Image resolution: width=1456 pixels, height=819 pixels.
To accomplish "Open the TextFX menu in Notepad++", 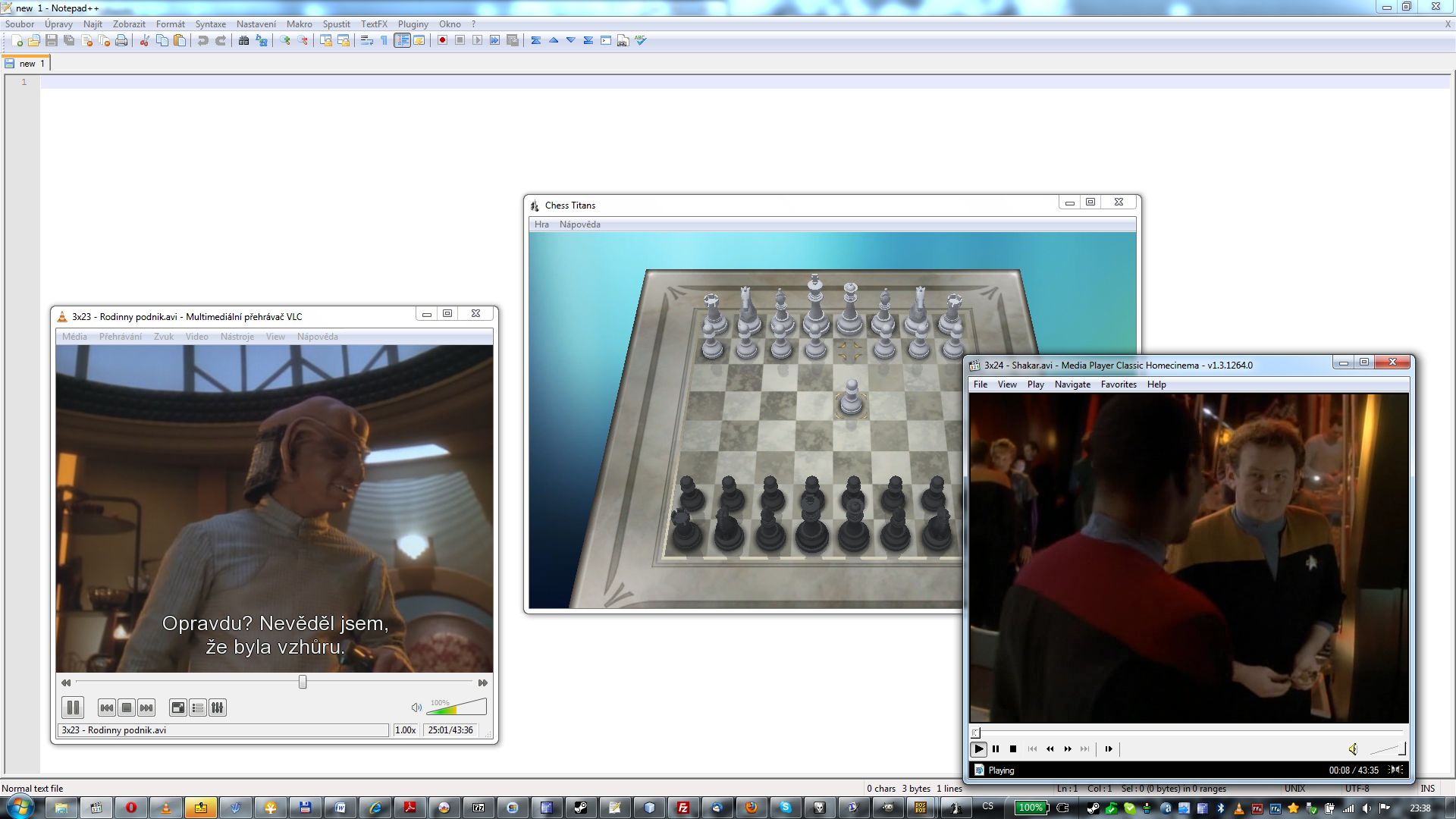I will (x=374, y=24).
